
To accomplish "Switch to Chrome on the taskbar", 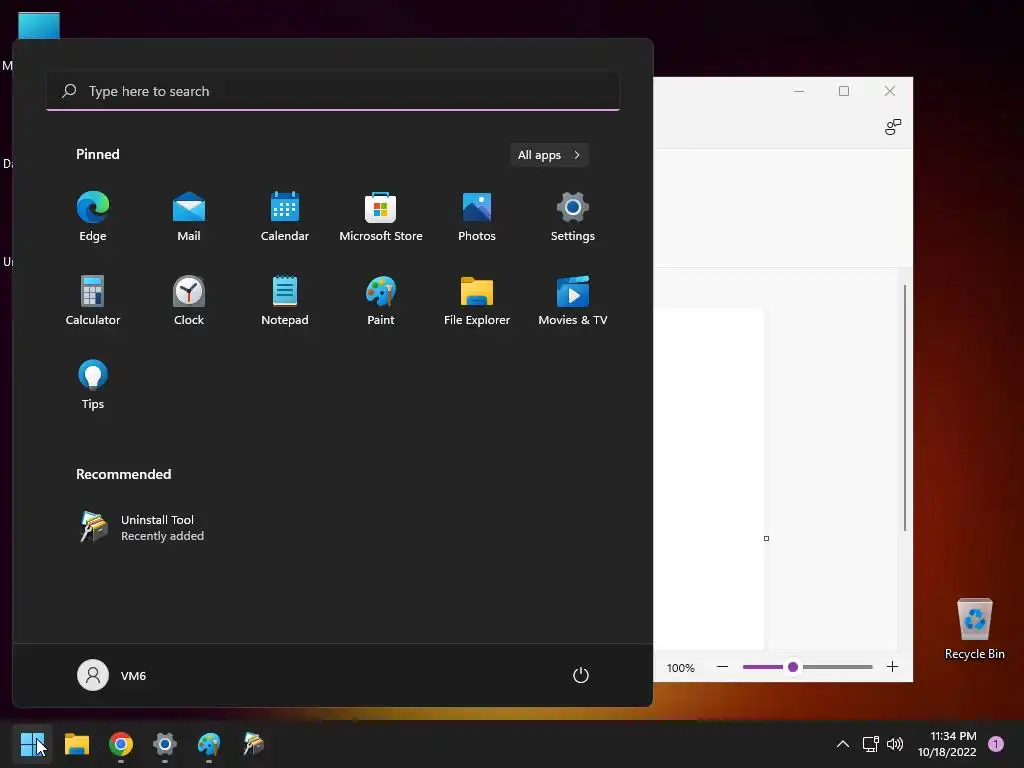I will [x=121, y=744].
